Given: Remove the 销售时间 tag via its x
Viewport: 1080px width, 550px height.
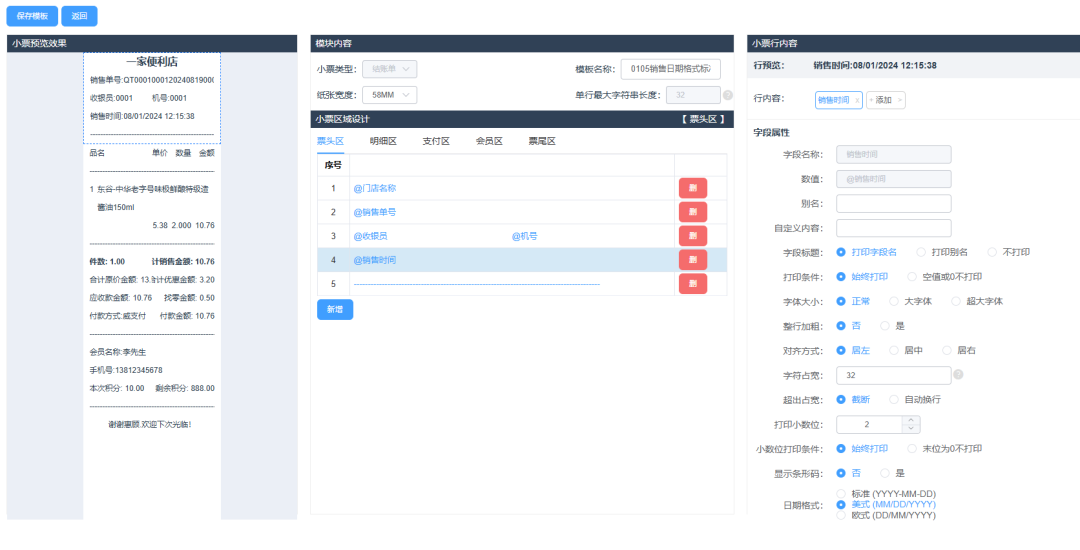Looking at the screenshot, I should click(855, 100).
